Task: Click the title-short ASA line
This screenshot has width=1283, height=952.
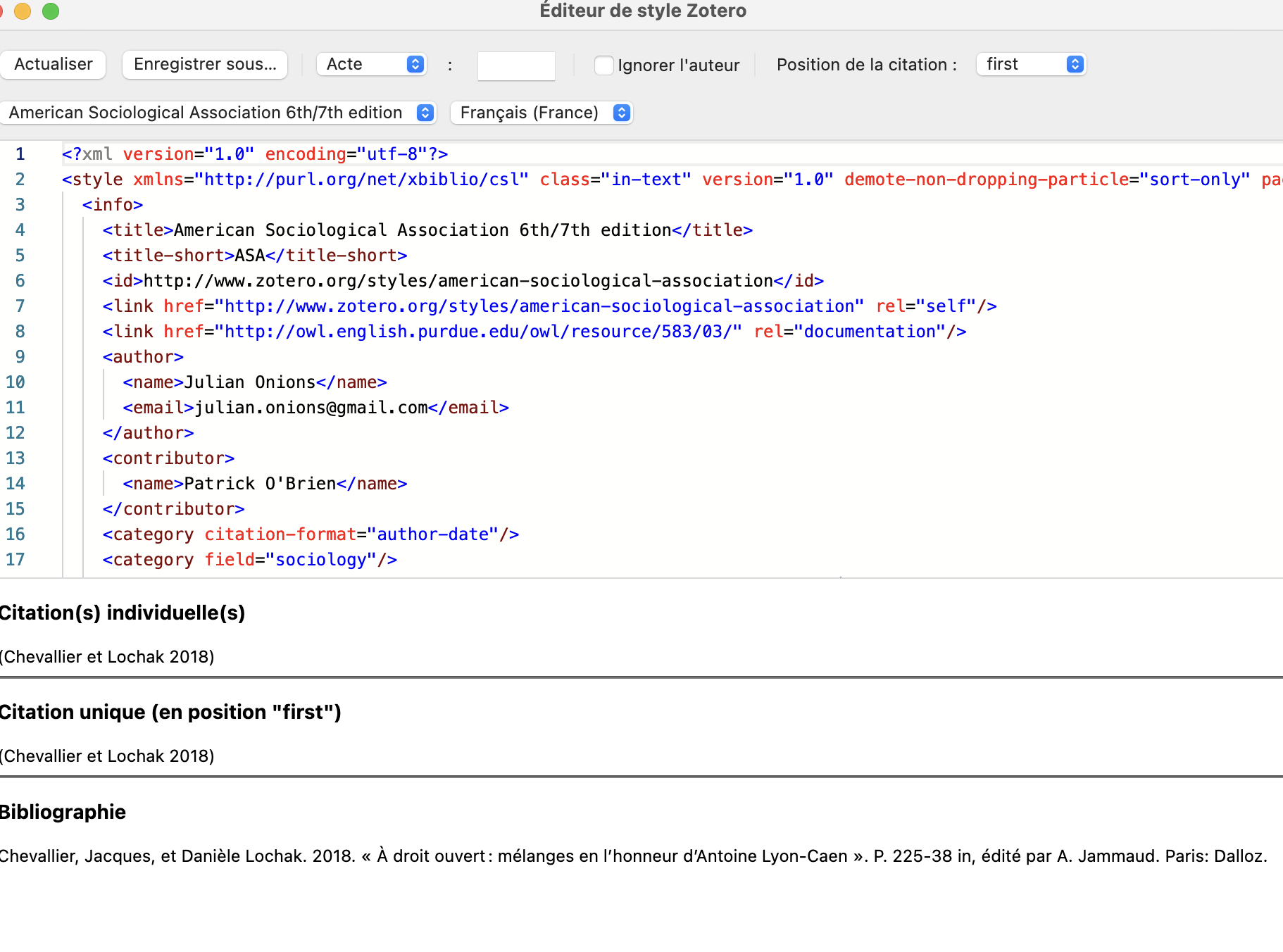Action: [x=255, y=255]
